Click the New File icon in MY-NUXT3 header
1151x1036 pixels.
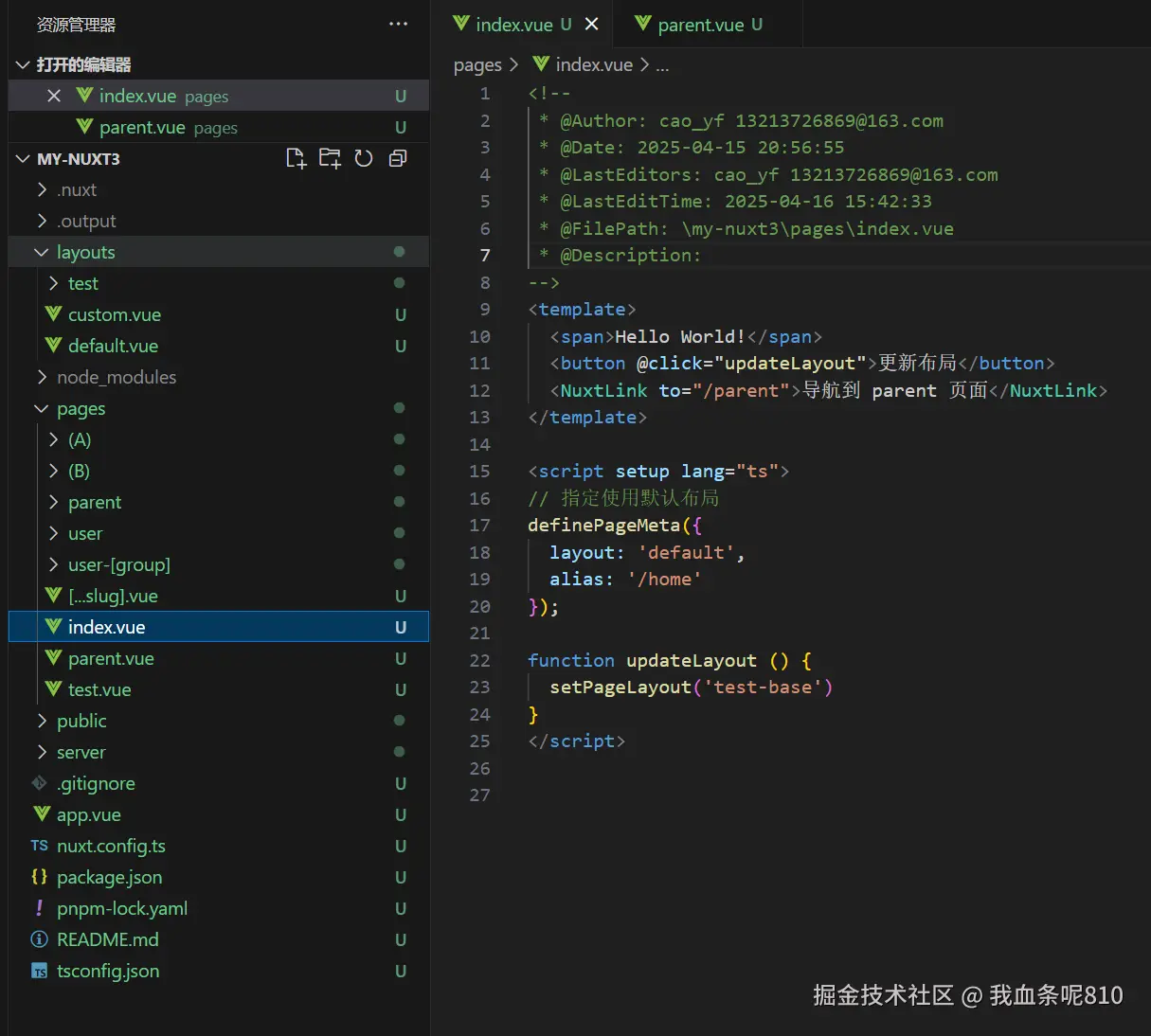point(296,158)
